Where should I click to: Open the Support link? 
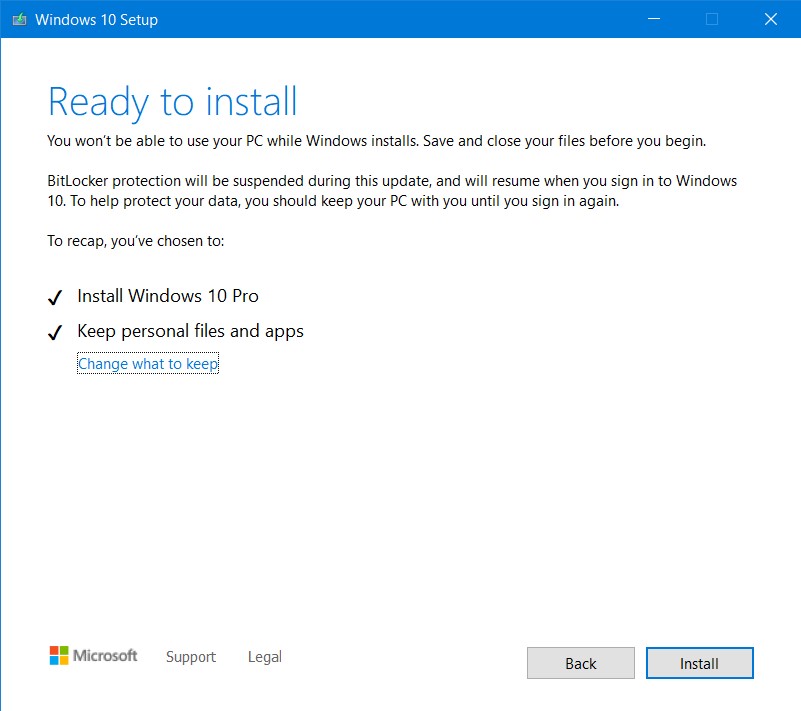(191, 656)
